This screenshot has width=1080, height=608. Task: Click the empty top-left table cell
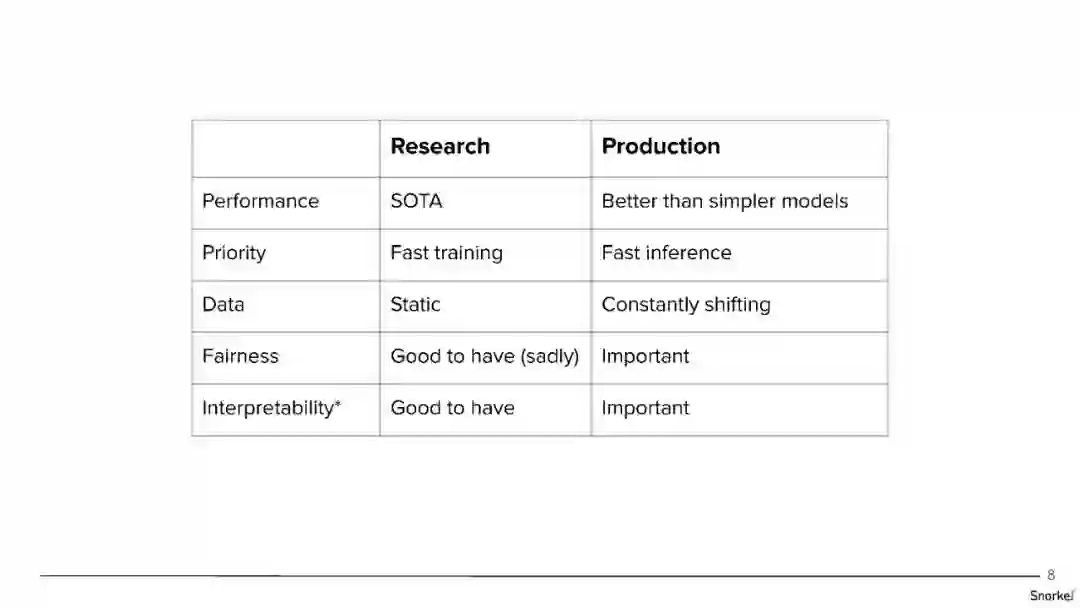coord(285,148)
